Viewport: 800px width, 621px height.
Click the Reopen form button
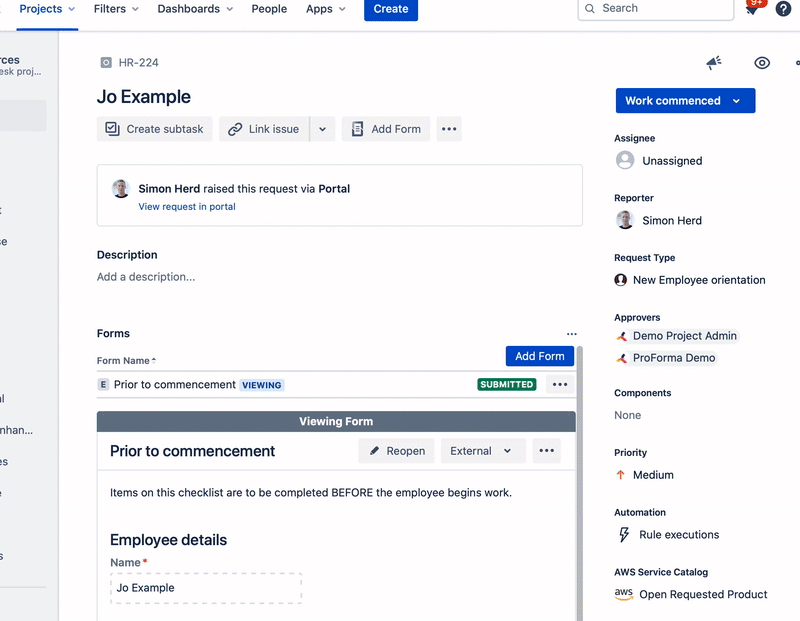coord(396,451)
